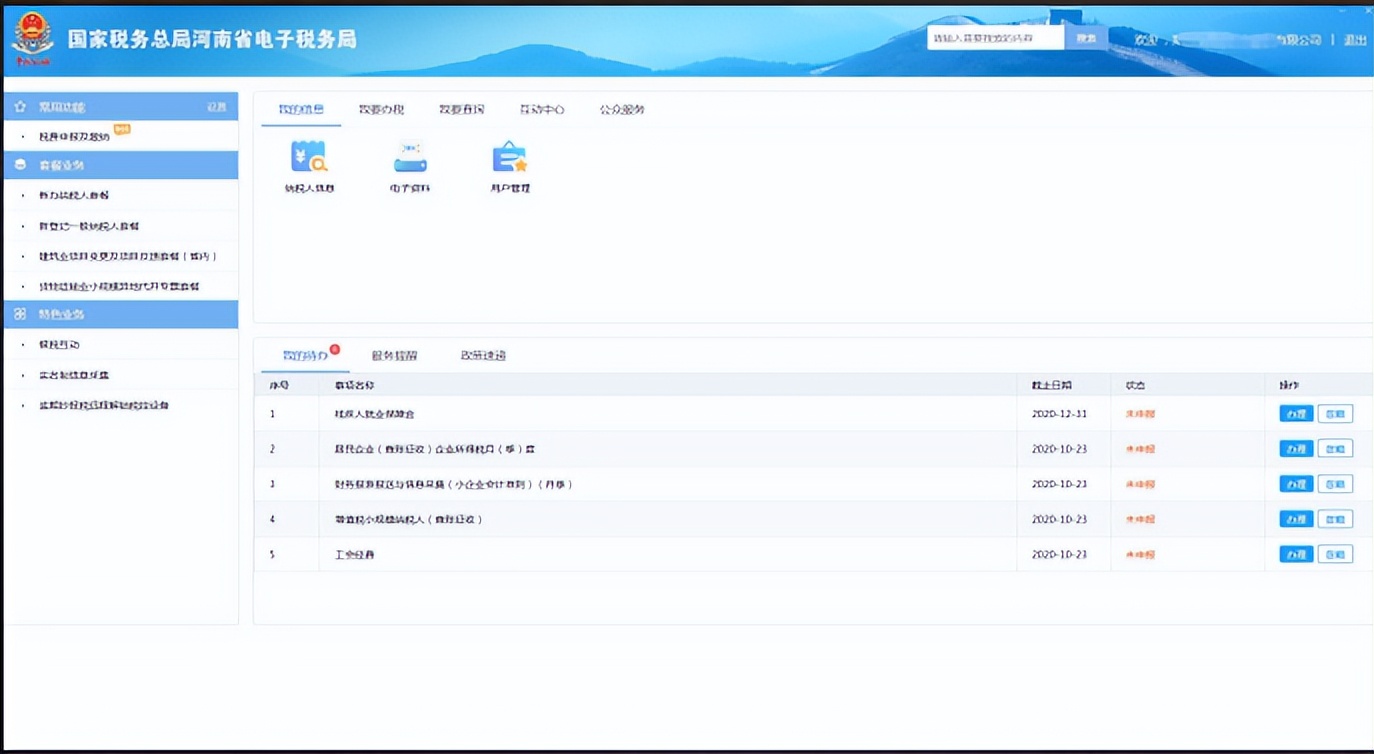Open 设置 next to 常用功能
1374x754 pixels.
[x=217, y=106]
